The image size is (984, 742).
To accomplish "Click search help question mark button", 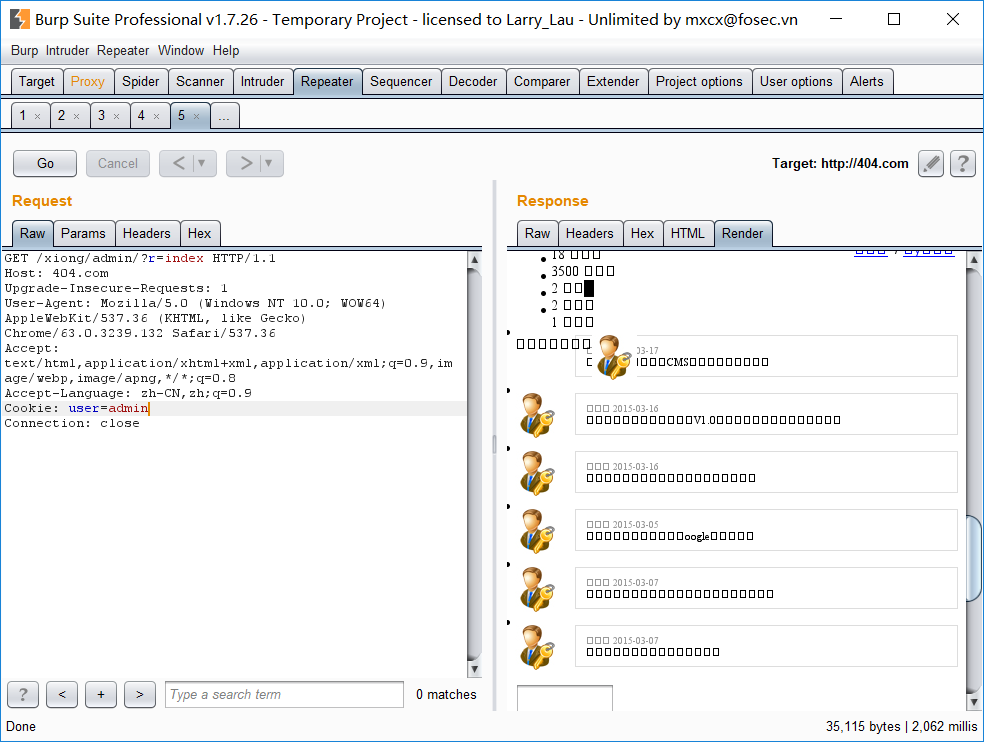I will pyautogui.click(x=23, y=694).
